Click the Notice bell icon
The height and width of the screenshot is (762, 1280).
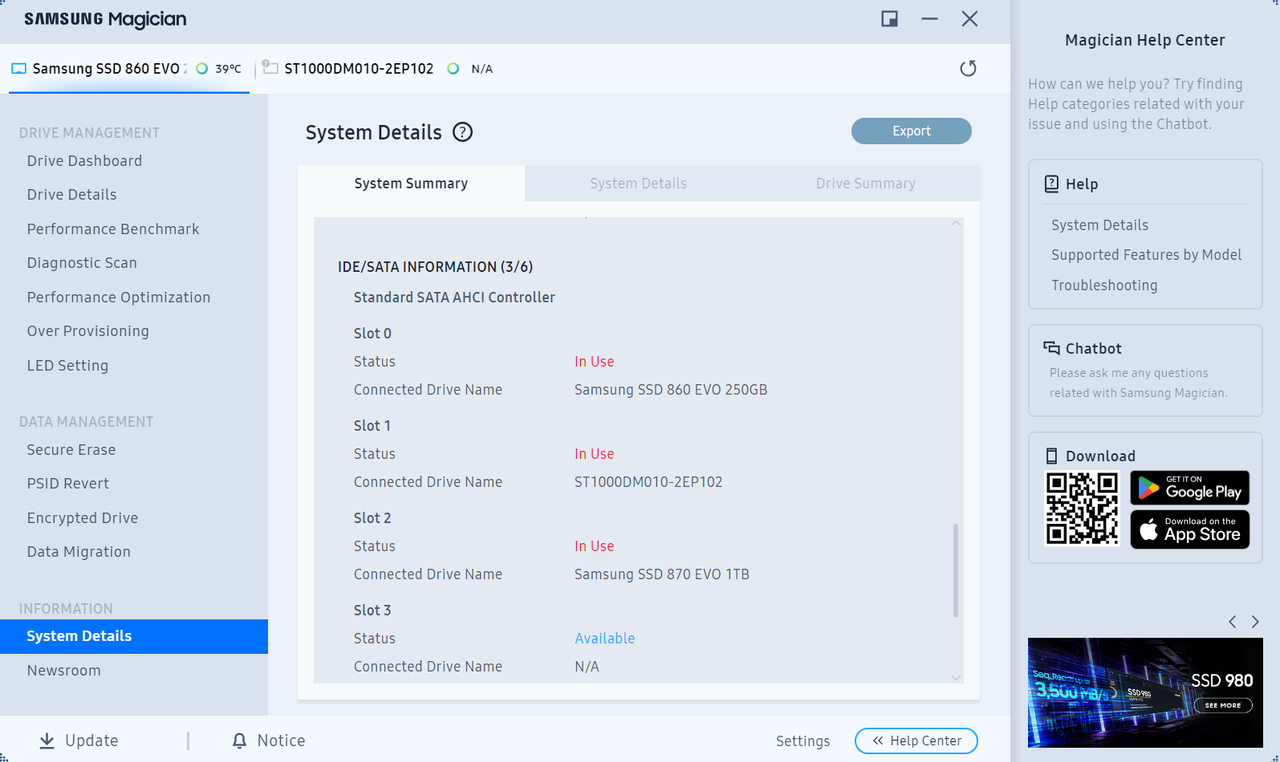(239, 741)
